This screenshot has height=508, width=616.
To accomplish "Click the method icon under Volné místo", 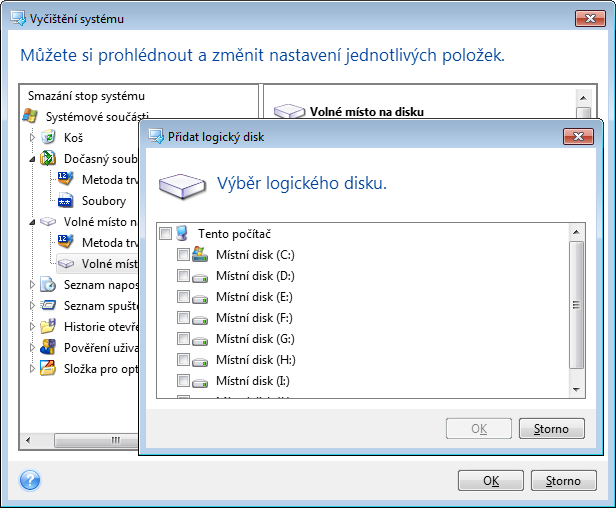I will coord(65,242).
